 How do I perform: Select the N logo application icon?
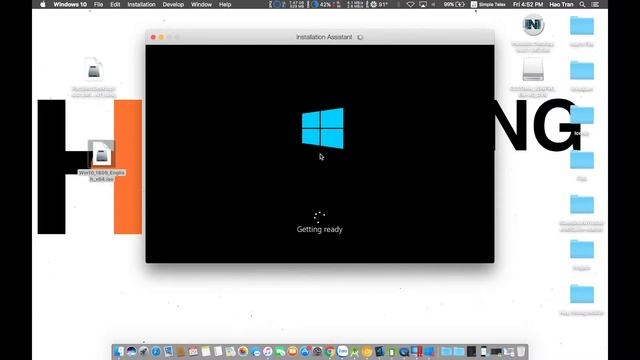533,25
